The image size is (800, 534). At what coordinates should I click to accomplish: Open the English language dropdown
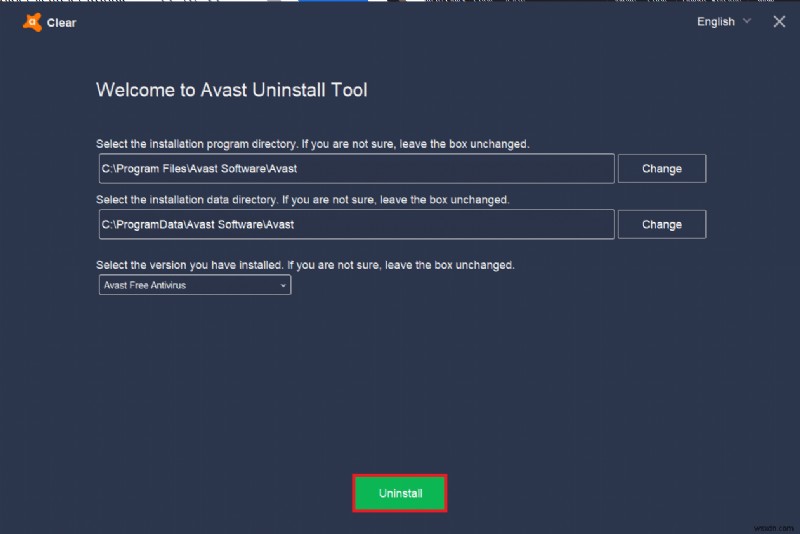723,21
